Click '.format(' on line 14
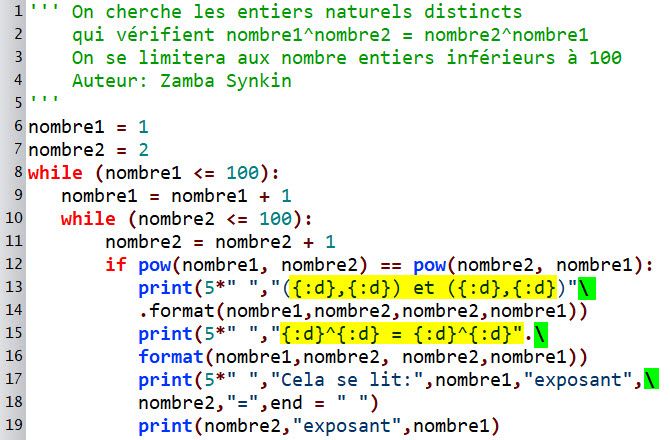This screenshot has height=440, width=670. [182, 311]
